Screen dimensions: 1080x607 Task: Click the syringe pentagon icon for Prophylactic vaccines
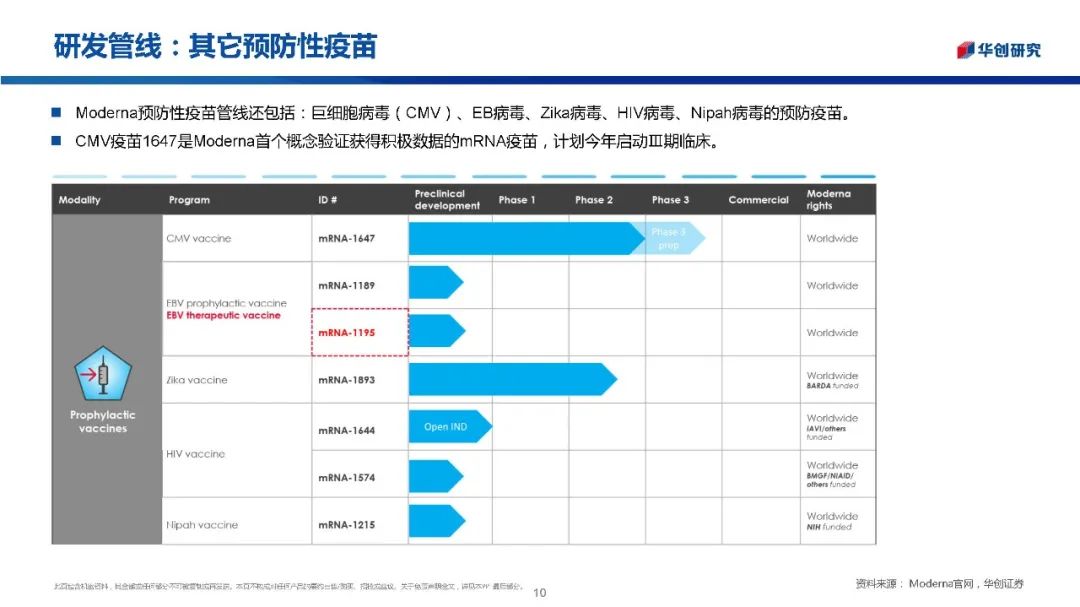pyautogui.click(x=103, y=375)
